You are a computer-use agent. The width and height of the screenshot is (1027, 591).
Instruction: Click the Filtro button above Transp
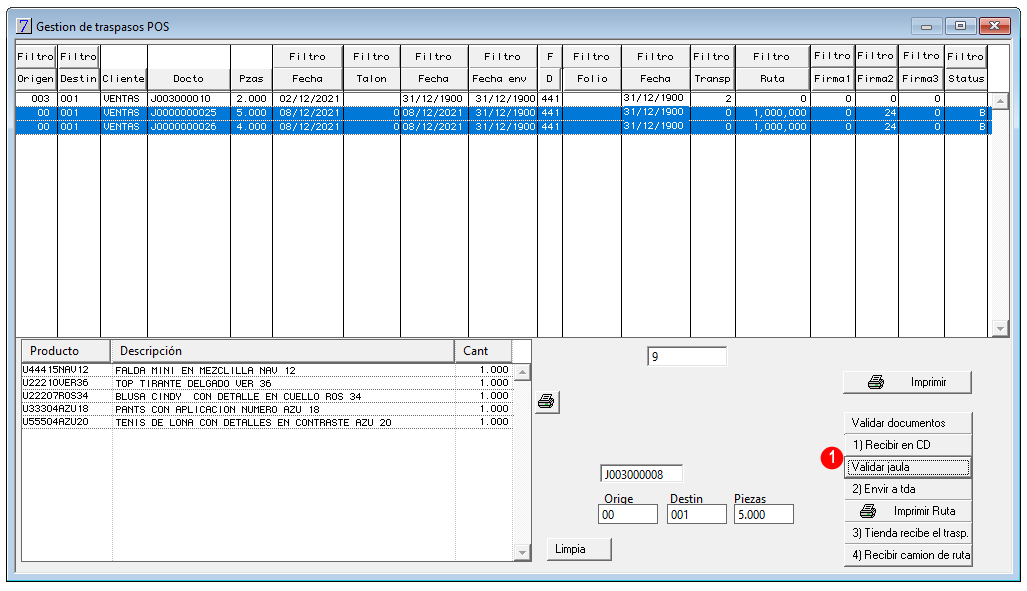(712, 56)
